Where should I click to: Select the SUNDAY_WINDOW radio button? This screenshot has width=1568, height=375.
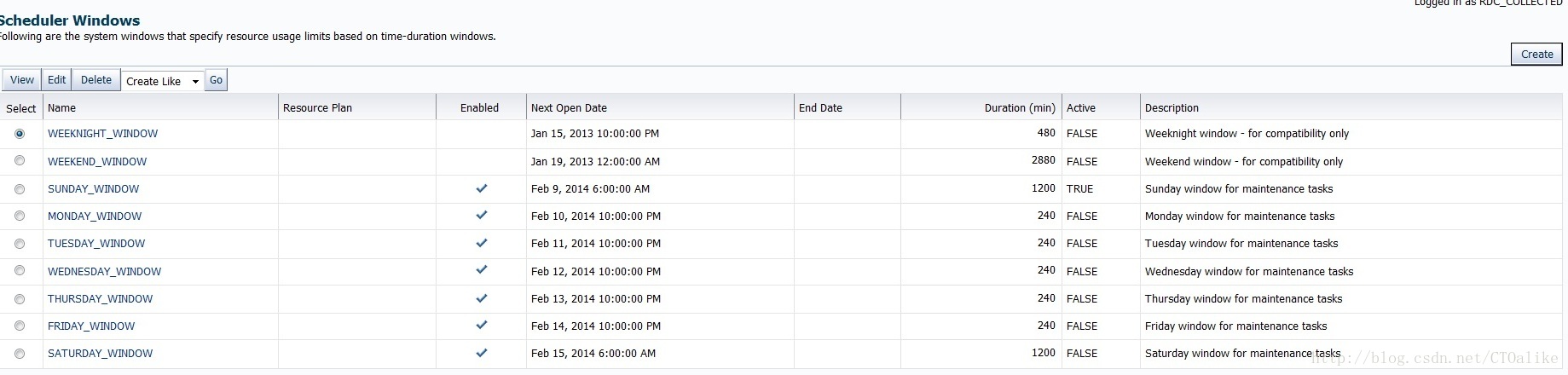(x=20, y=189)
